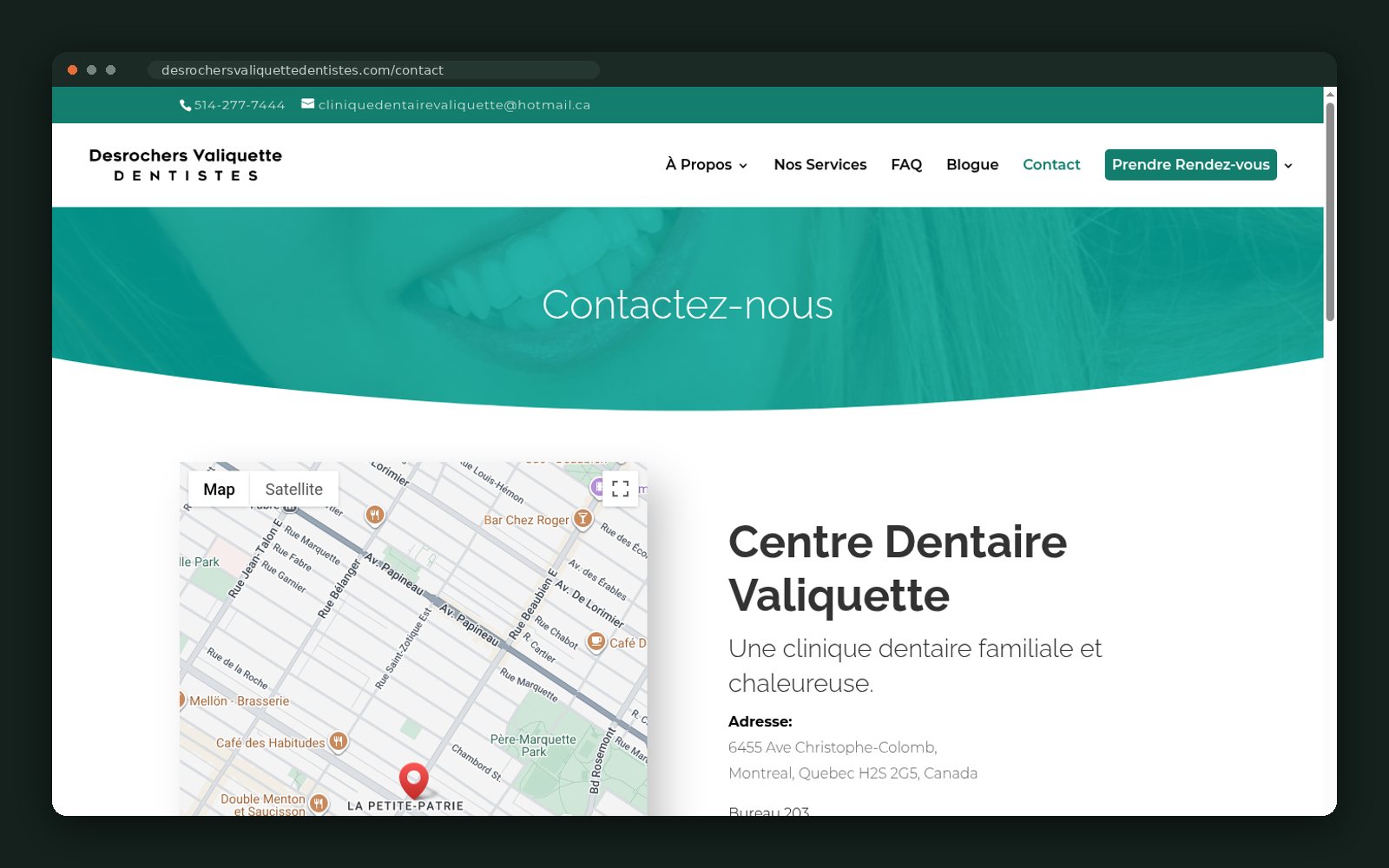The image size is (1389, 868).
Task: Click the Père-Marquette Park map label
Action: [533, 746]
